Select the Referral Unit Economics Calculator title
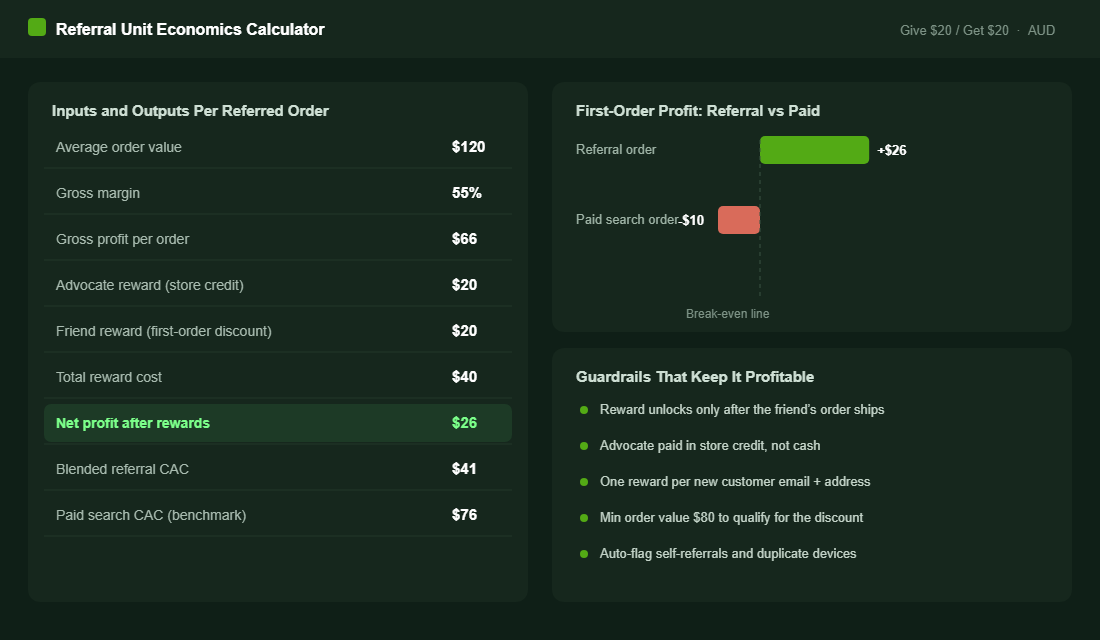The width and height of the screenshot is (1100, 640). (190, 29)
